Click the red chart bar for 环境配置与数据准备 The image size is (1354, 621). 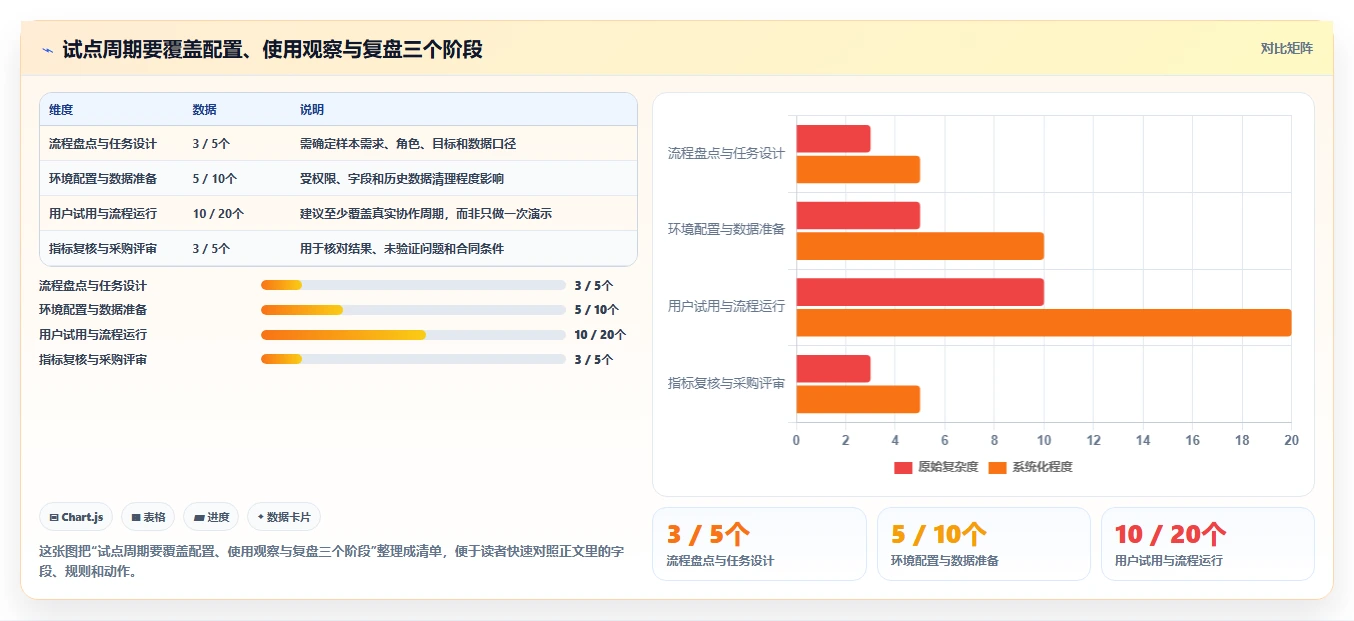click(x=858, y=216)
